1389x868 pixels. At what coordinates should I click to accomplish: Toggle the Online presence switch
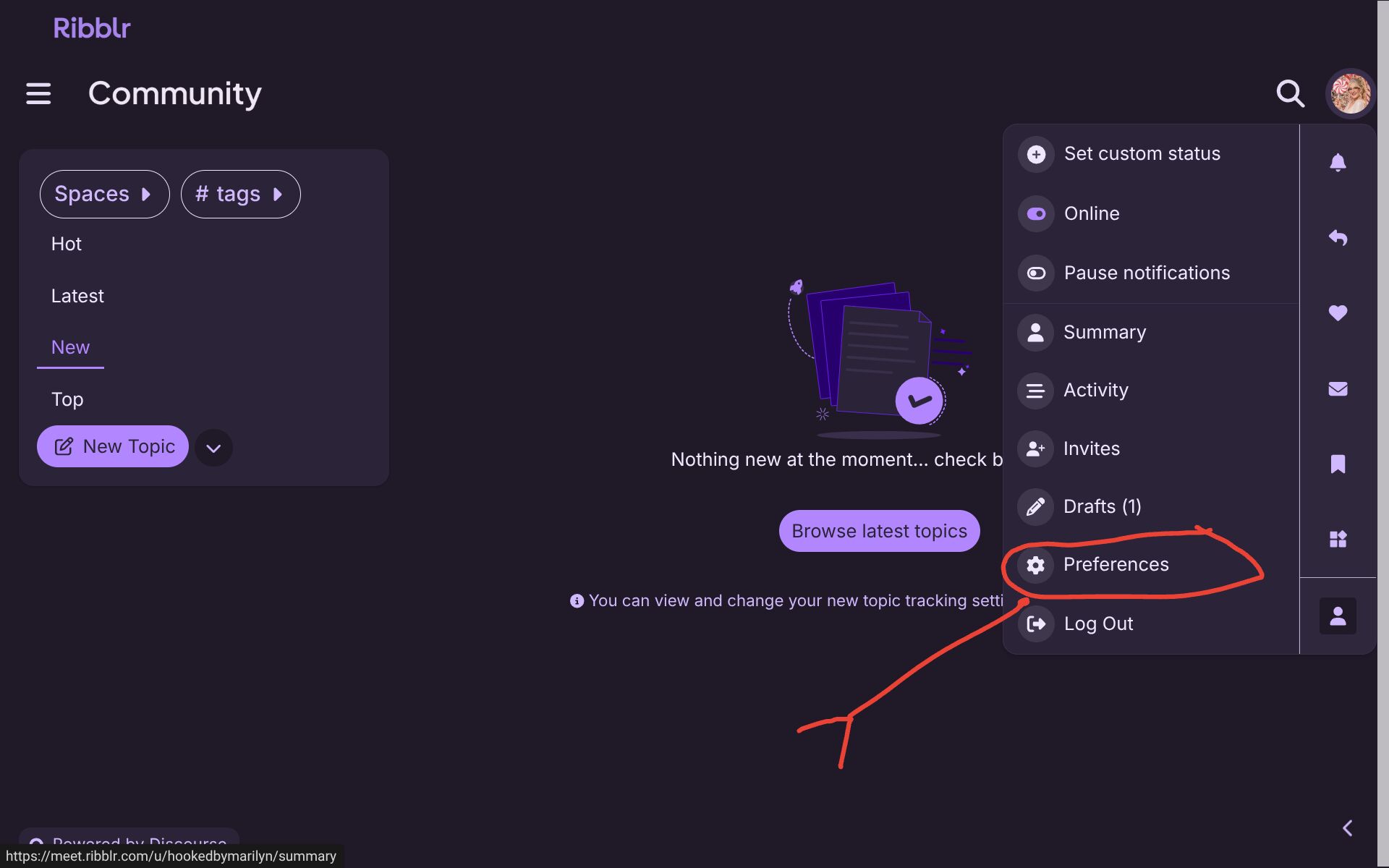click(1036, 214)
